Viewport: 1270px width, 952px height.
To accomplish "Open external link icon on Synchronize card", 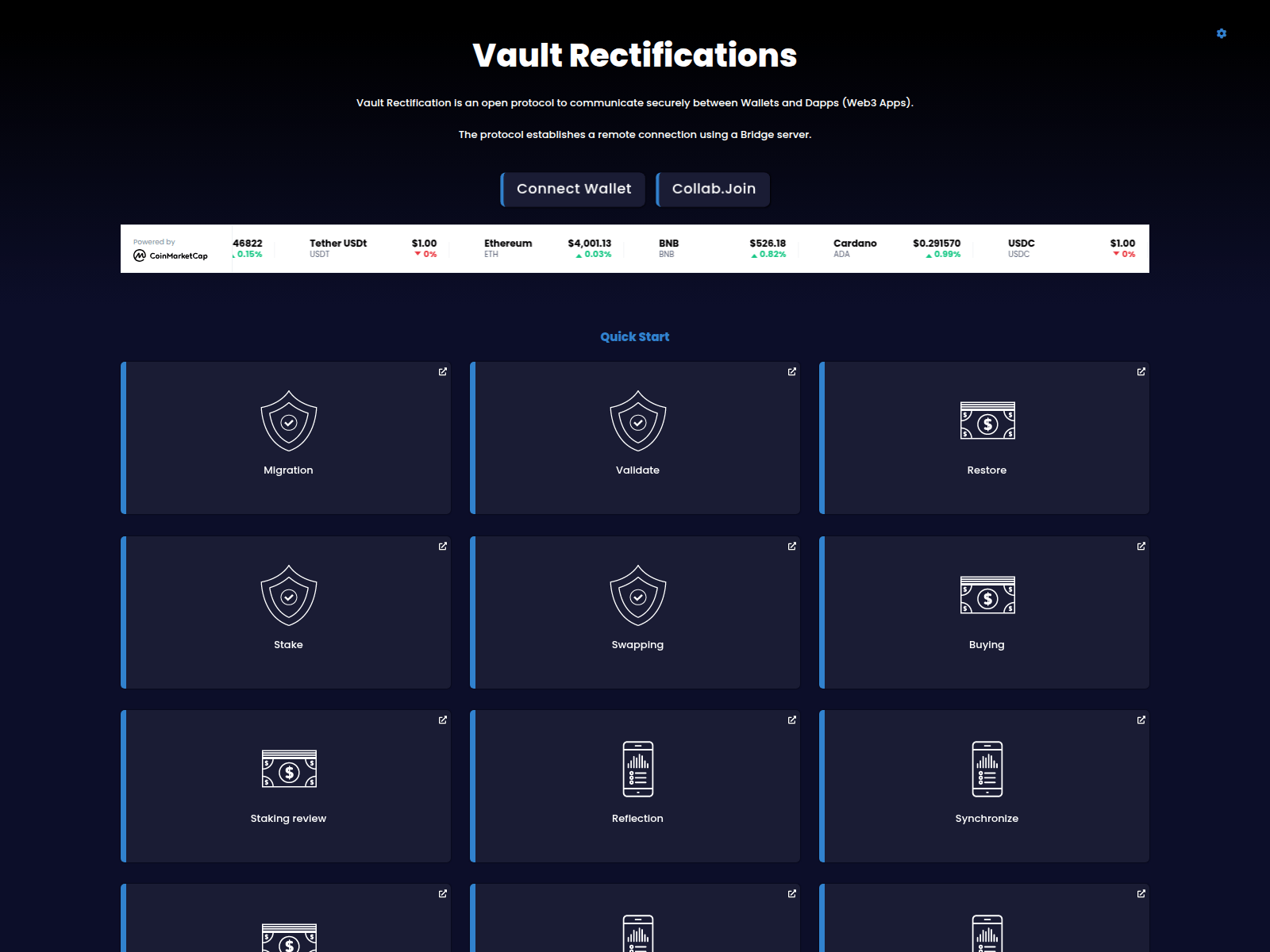I will 1141,720.
